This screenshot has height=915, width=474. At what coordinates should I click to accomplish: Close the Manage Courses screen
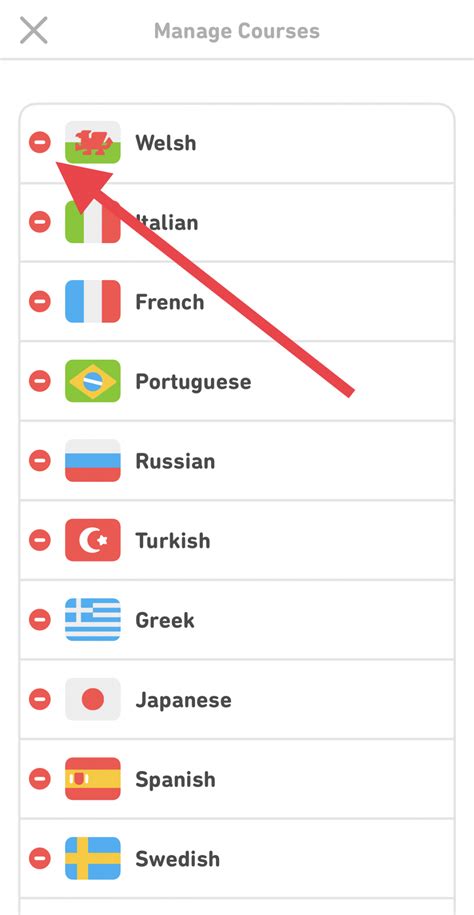[34, 30]
